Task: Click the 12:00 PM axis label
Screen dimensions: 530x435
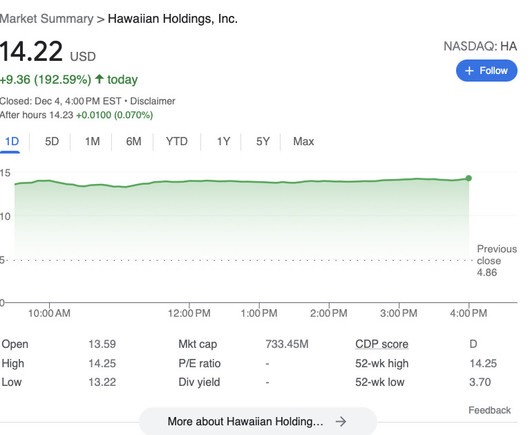Action: (x=189, y=313)
